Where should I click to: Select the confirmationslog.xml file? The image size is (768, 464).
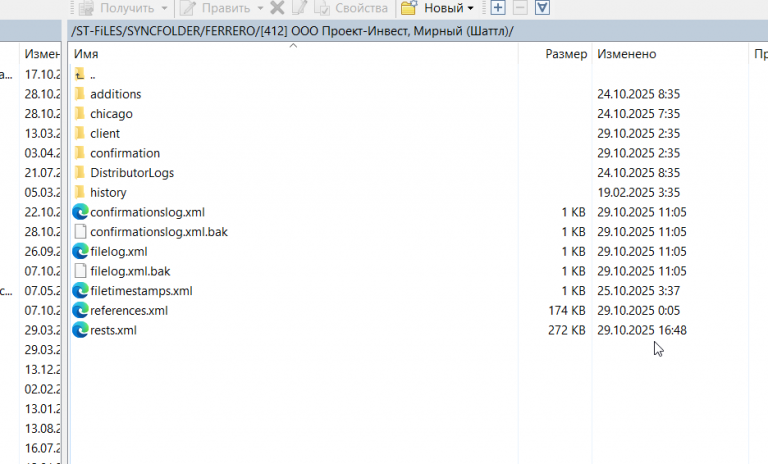point(139,212)
